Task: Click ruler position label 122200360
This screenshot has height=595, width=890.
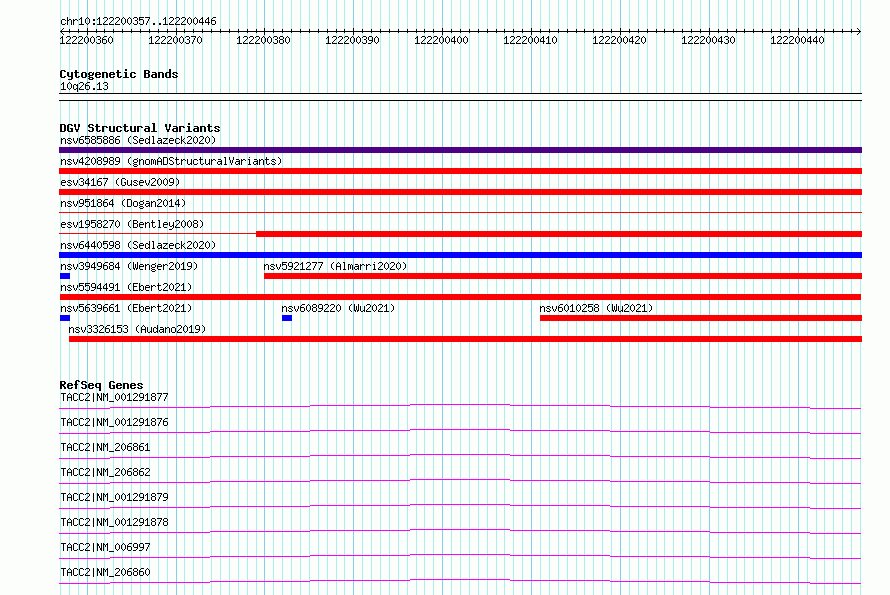Action: (x=86, y=40)
